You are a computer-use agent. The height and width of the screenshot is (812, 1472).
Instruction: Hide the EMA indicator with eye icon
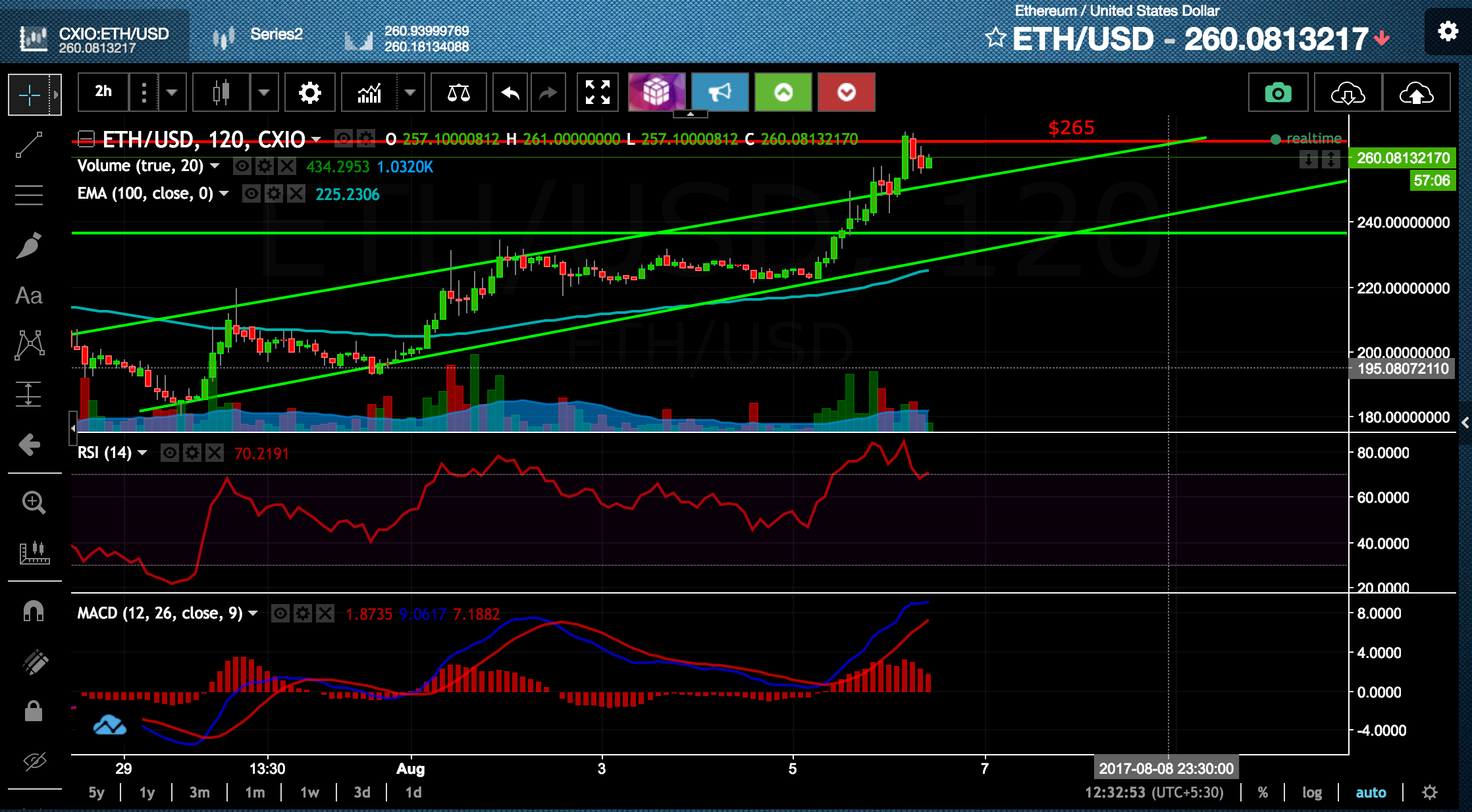[251, 193]
